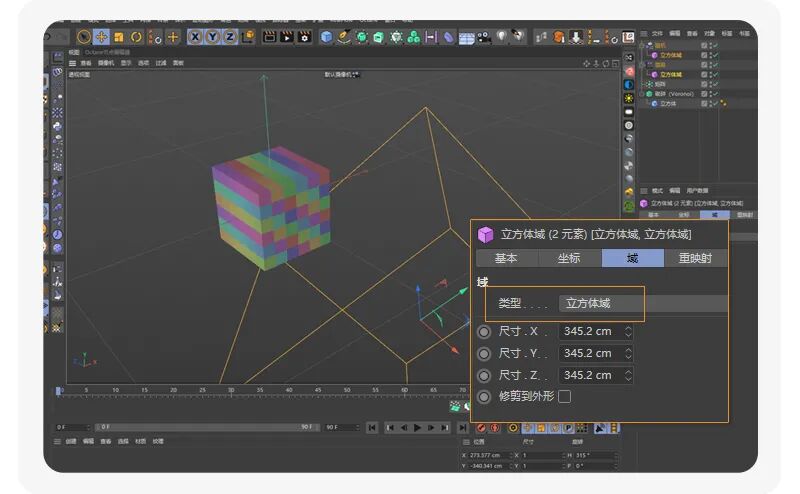The height and width of the screenshot is (494, 800).
Task: Click the purple deformer capsule icon
Action: click(x=448, y=37)
